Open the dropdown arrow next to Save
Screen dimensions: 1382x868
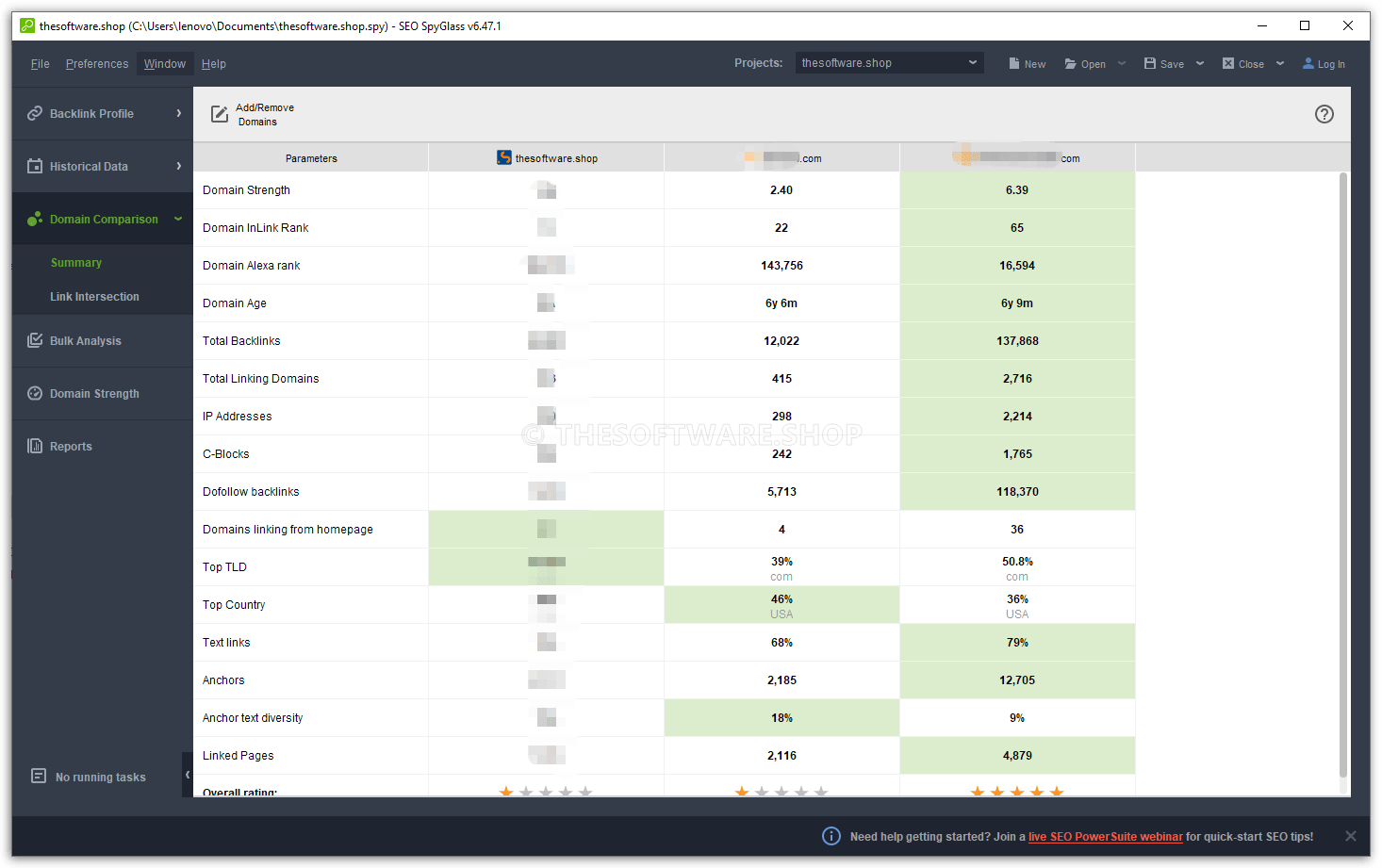(x=1200, y=63)
